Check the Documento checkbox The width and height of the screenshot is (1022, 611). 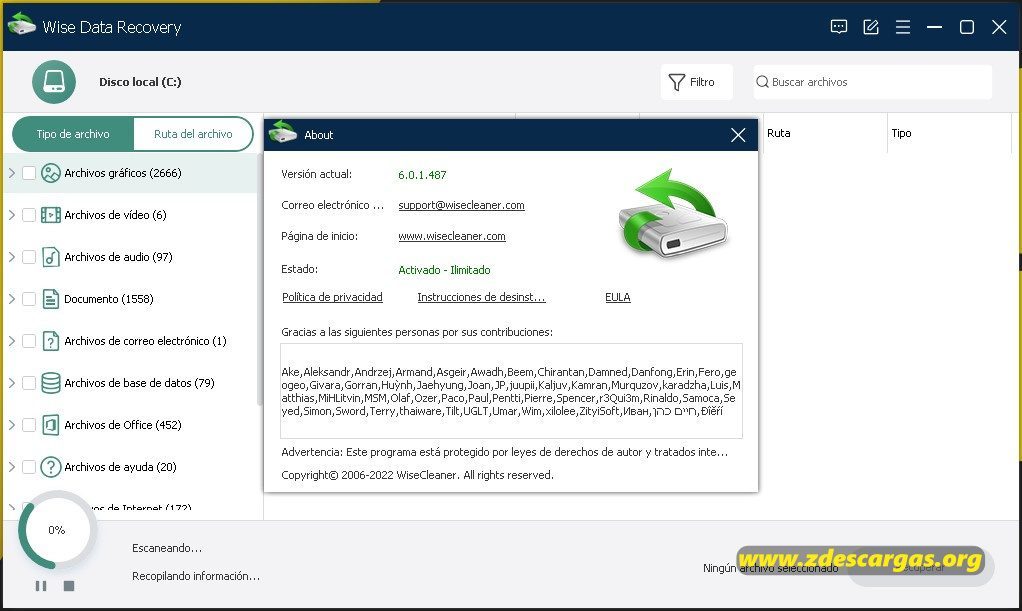29,299
